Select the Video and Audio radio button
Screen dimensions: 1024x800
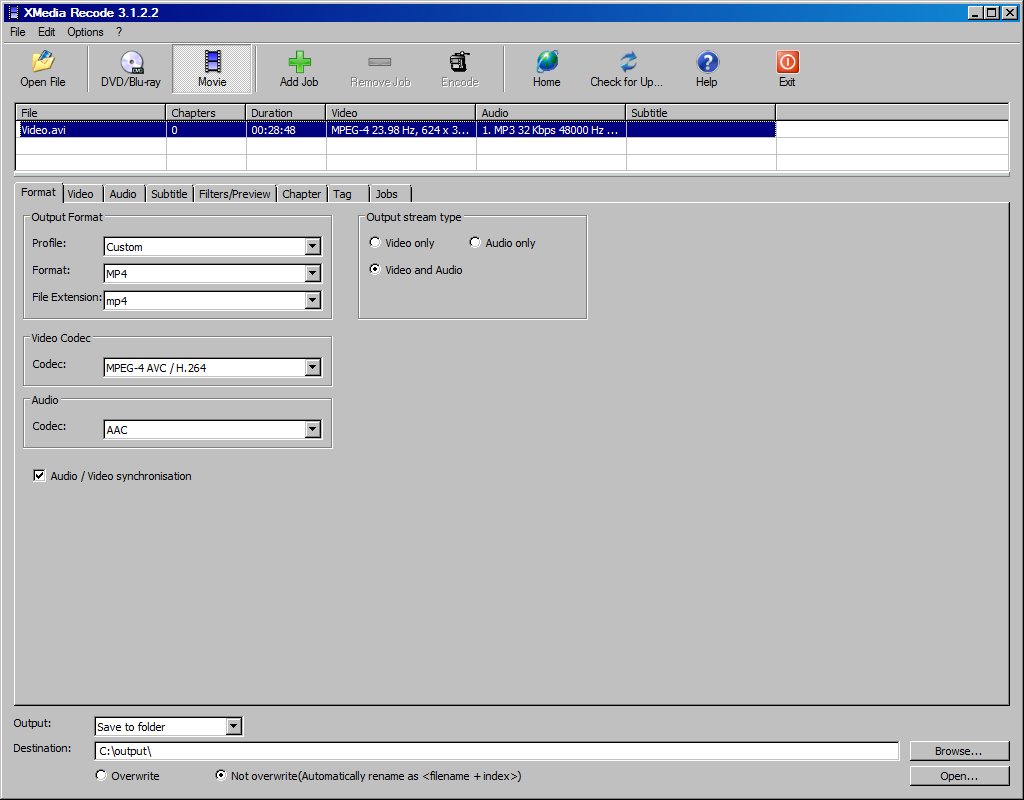[x=375, y=269]
